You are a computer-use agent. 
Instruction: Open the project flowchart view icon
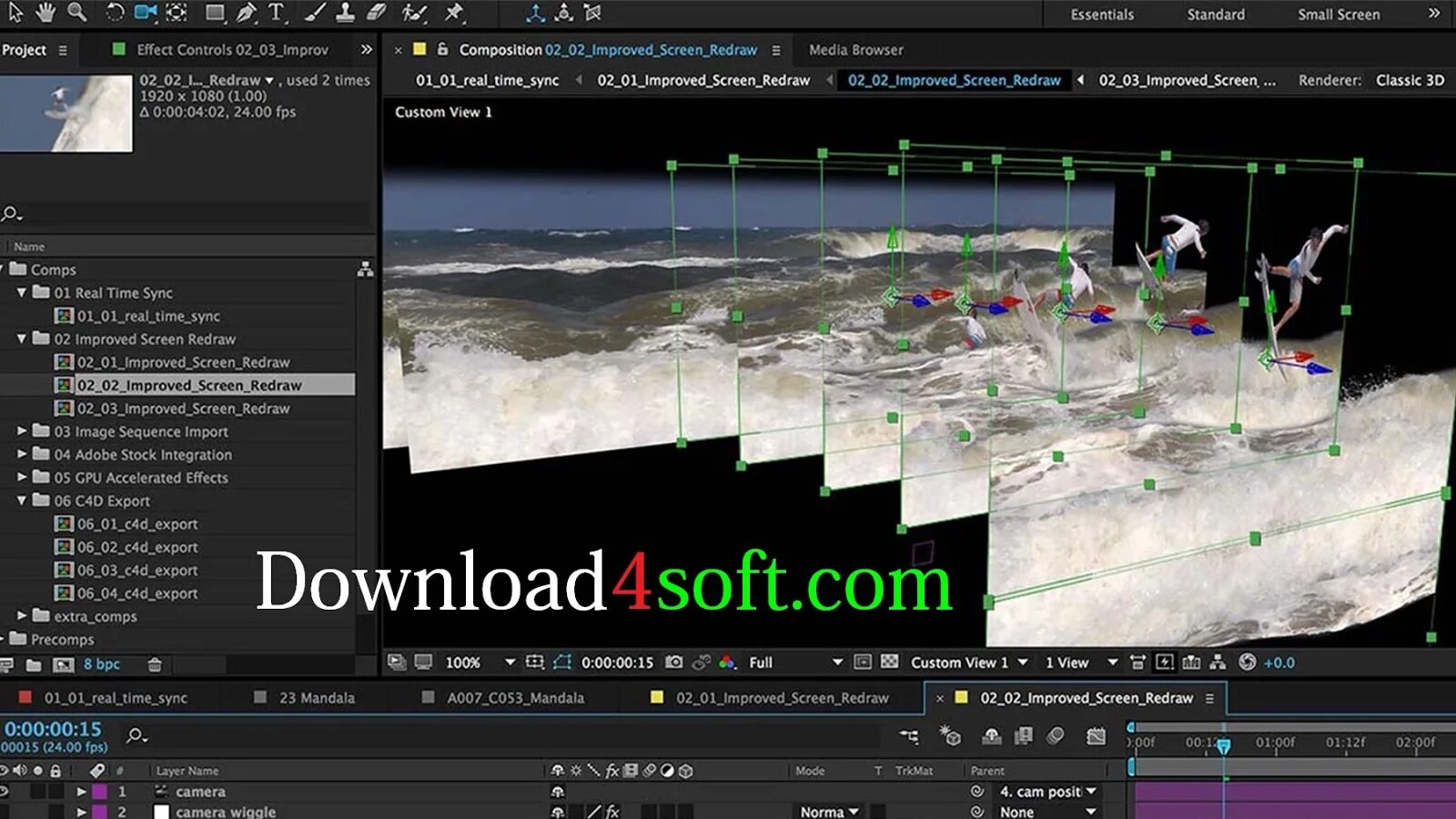click(365, 269)
